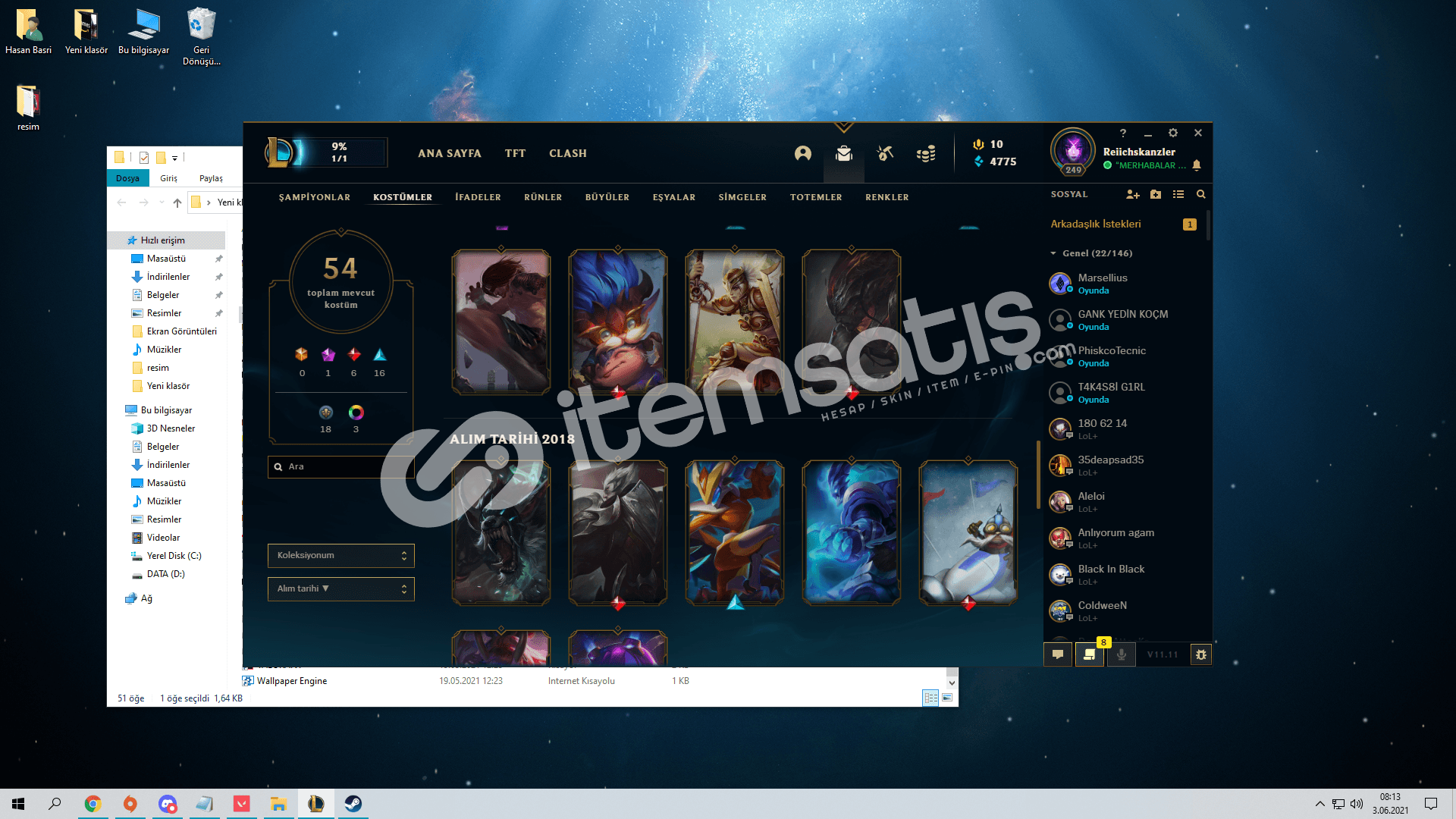Toggle the microphone mute button in client footer
The width and height of the screenshot is (1456, 819).
(1122, 654)
